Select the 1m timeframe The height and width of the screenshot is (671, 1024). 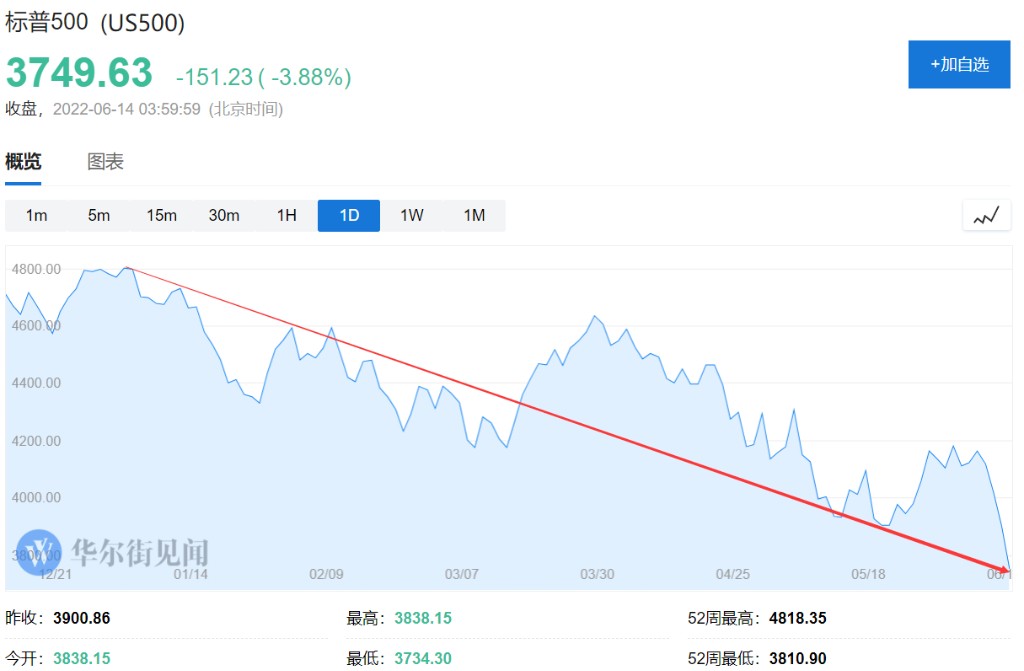36,215
